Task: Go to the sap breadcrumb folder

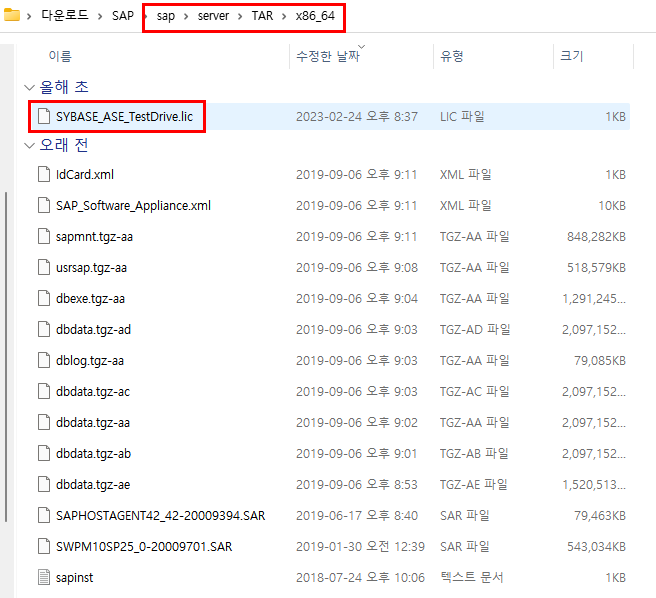Action: 166,16
